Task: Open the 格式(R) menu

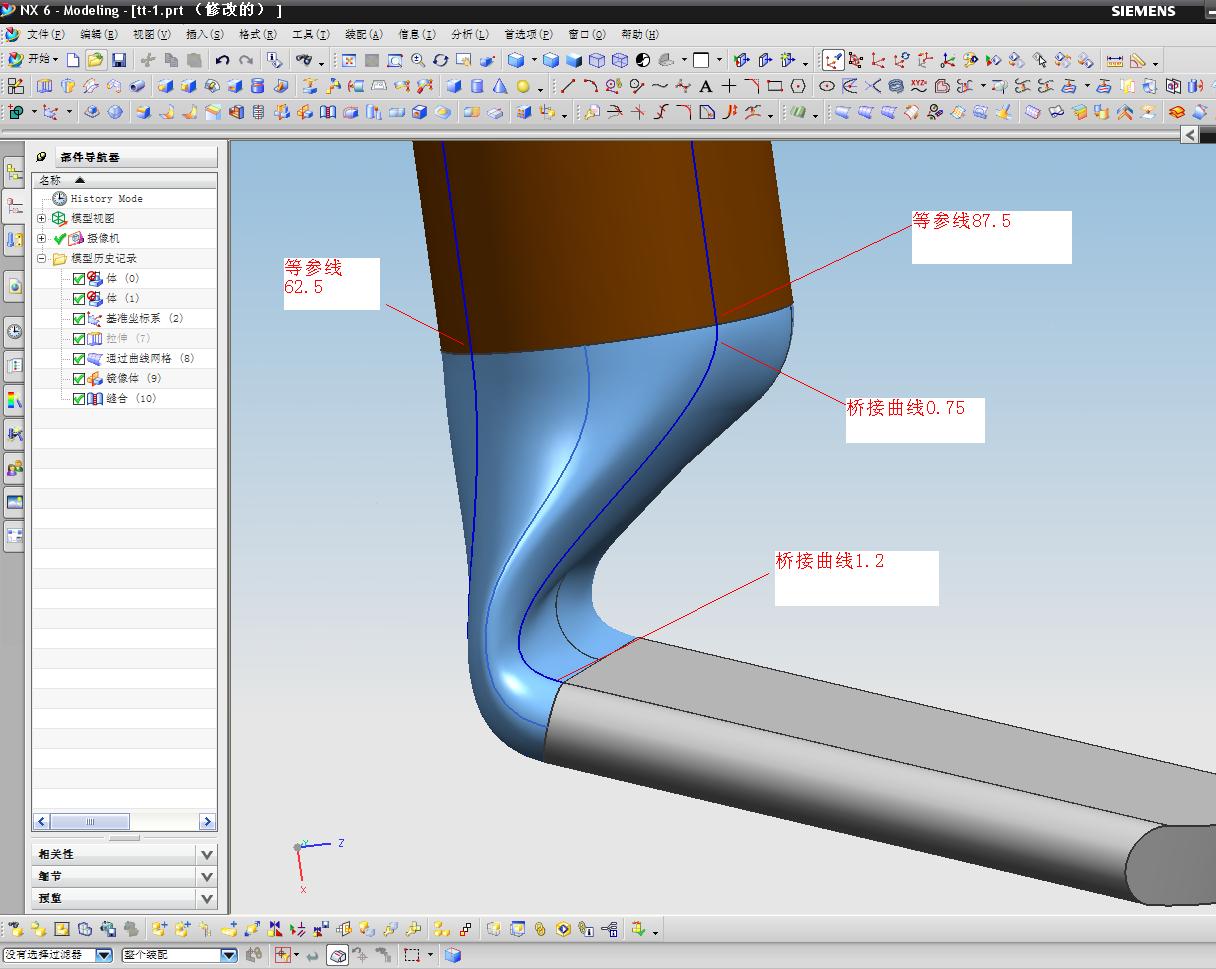Action: [258, 34]
